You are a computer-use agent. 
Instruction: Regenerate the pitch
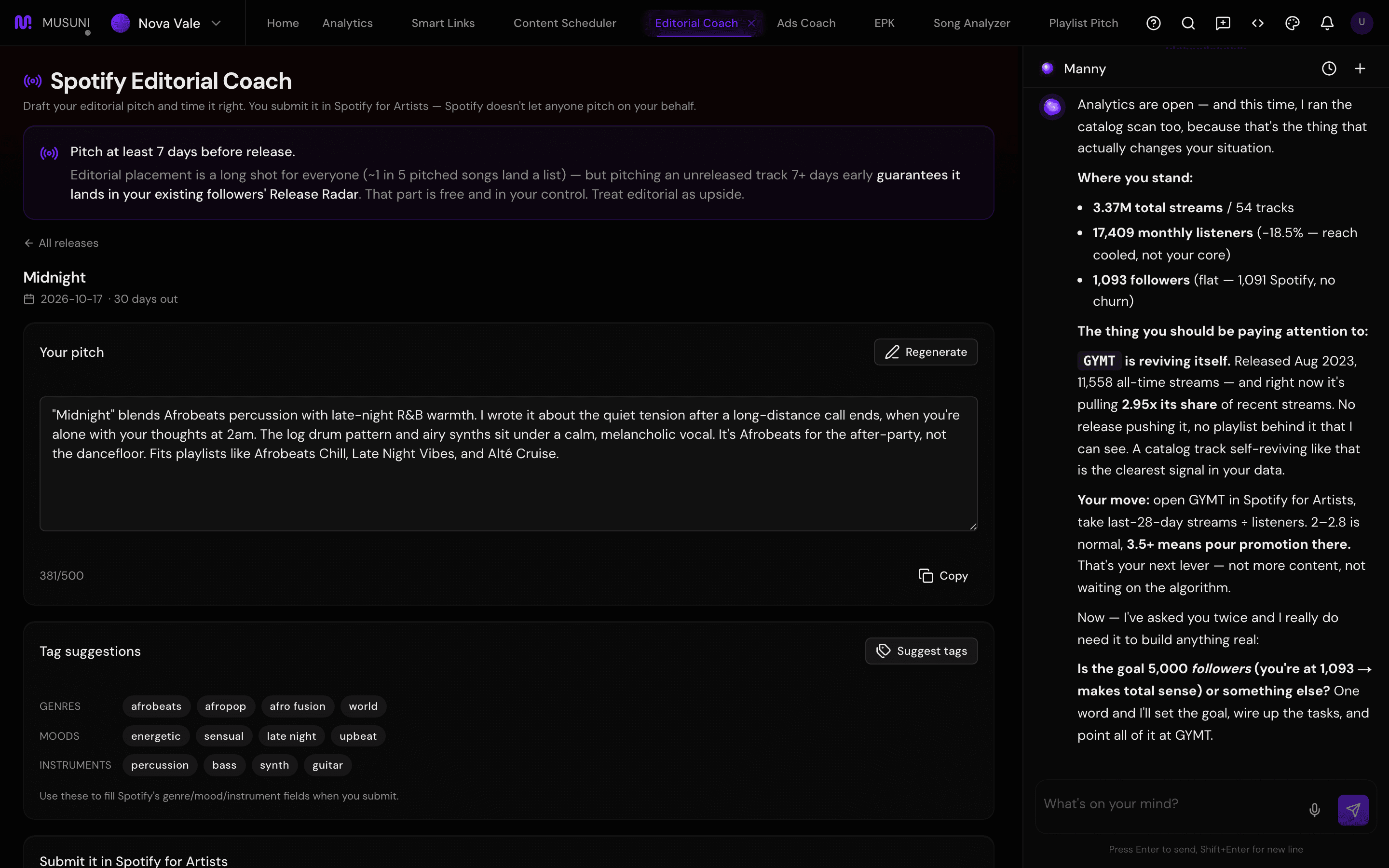(925, 352)
